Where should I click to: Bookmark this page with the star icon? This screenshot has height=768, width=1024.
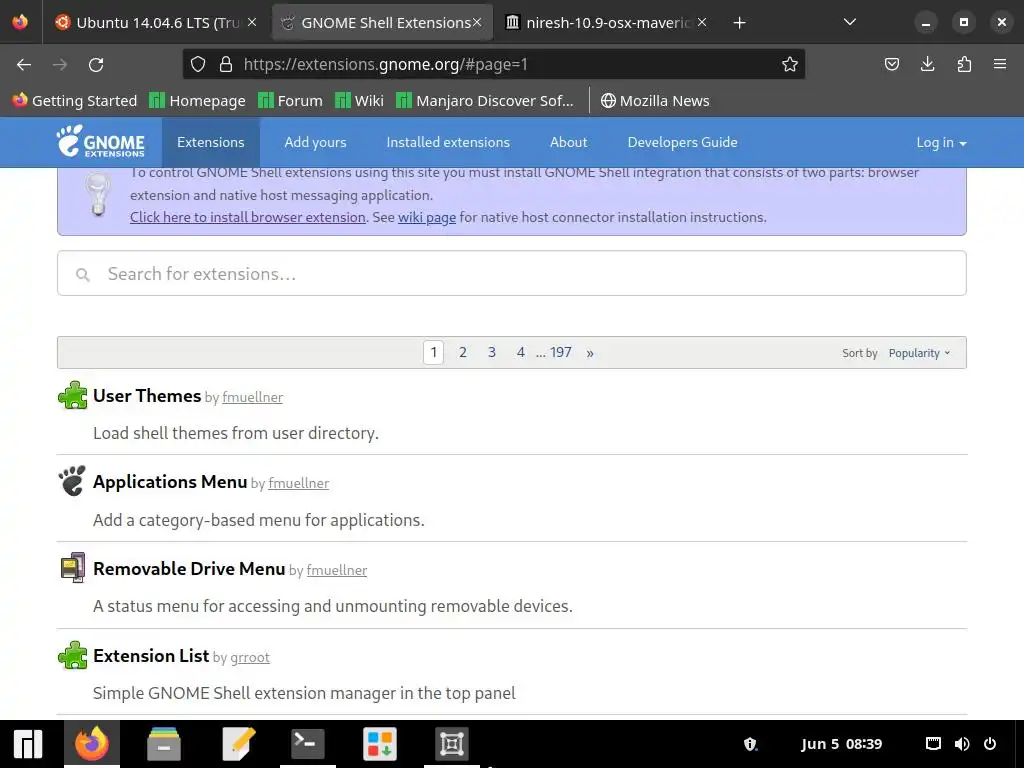[790, 64]
